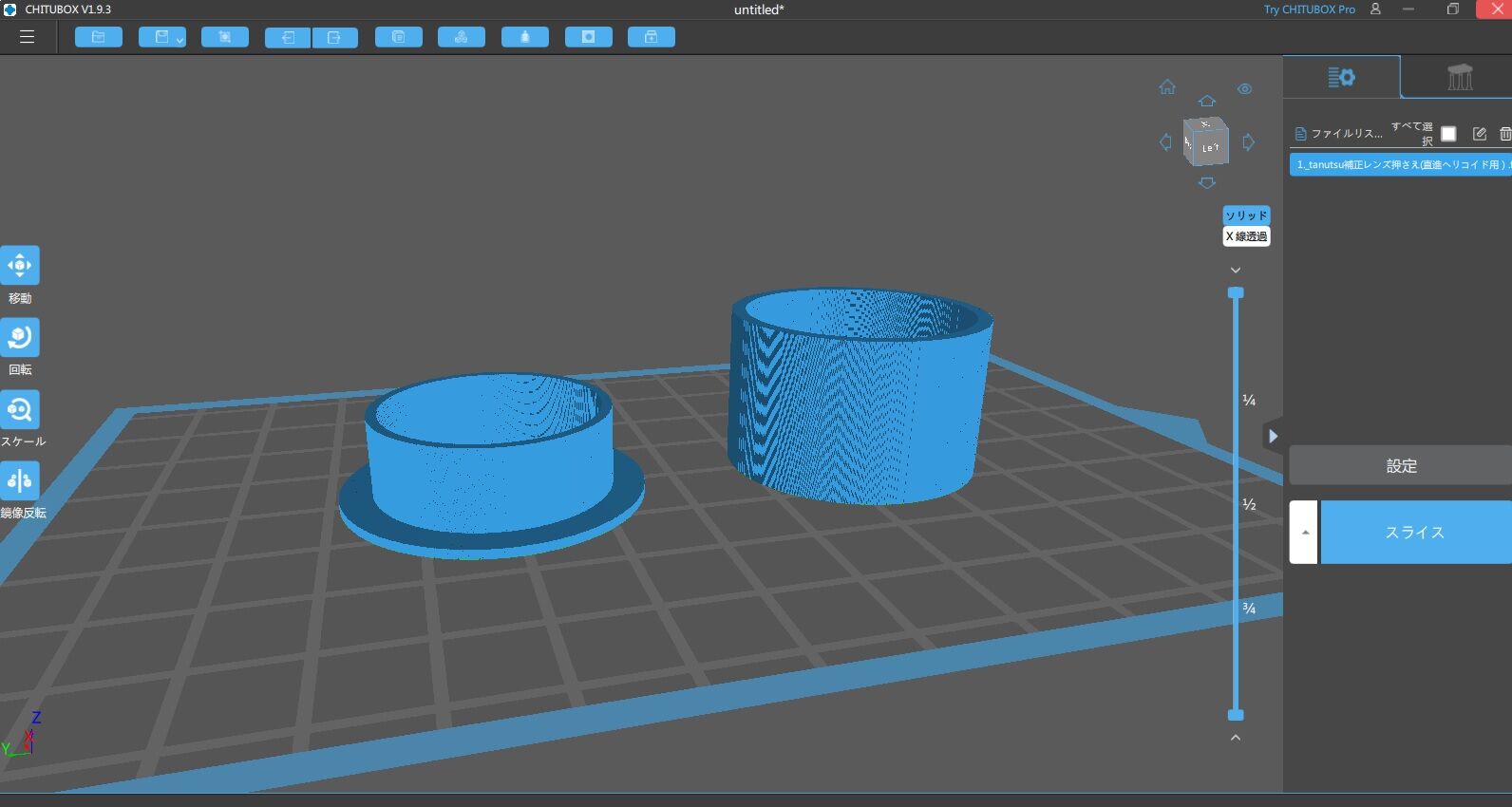The image size is (1512, 807).
Task: Select the Rotate (回転) tool
Action: pos(20,338)
